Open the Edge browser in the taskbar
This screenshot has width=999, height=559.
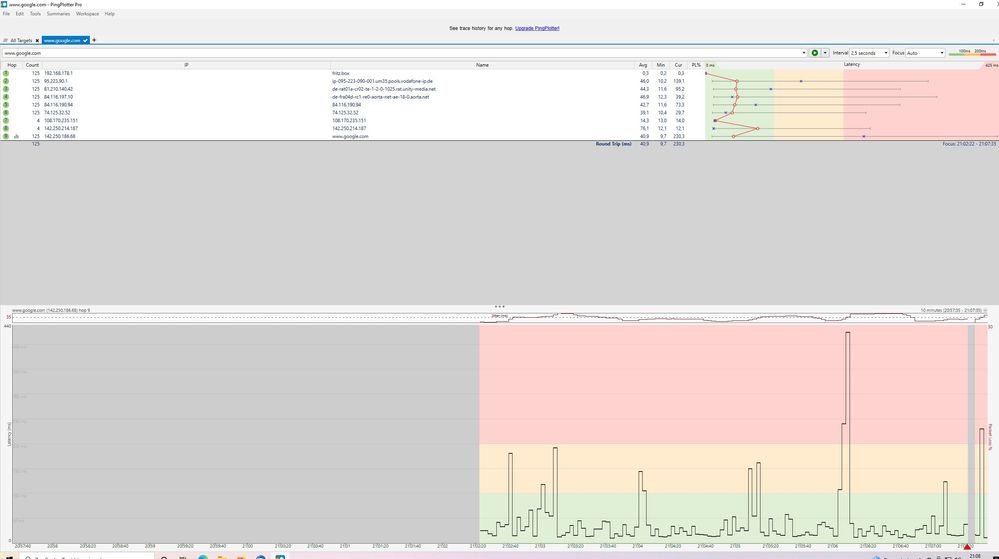203,556
